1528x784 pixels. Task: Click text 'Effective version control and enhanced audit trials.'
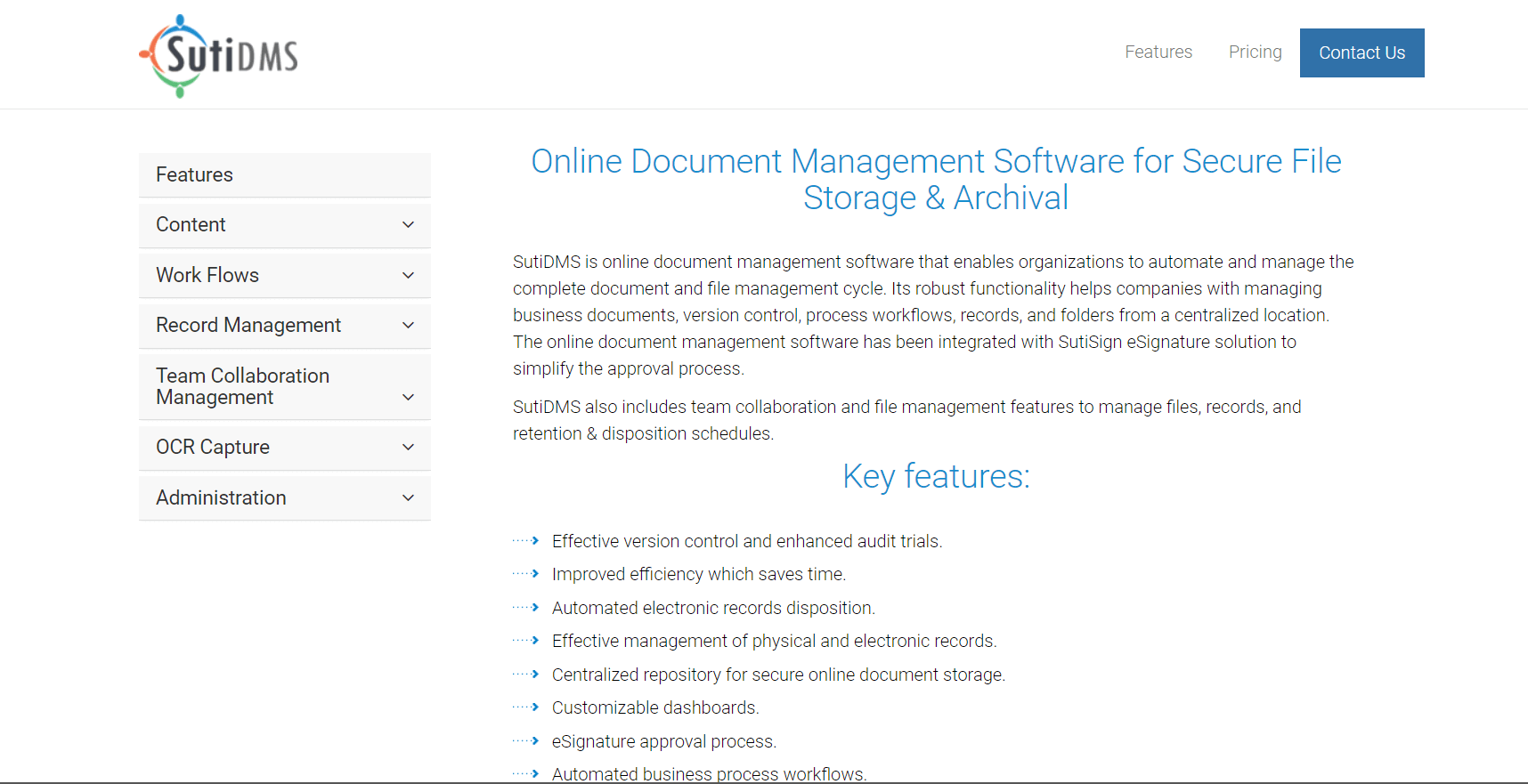click(x=747, y=541)
